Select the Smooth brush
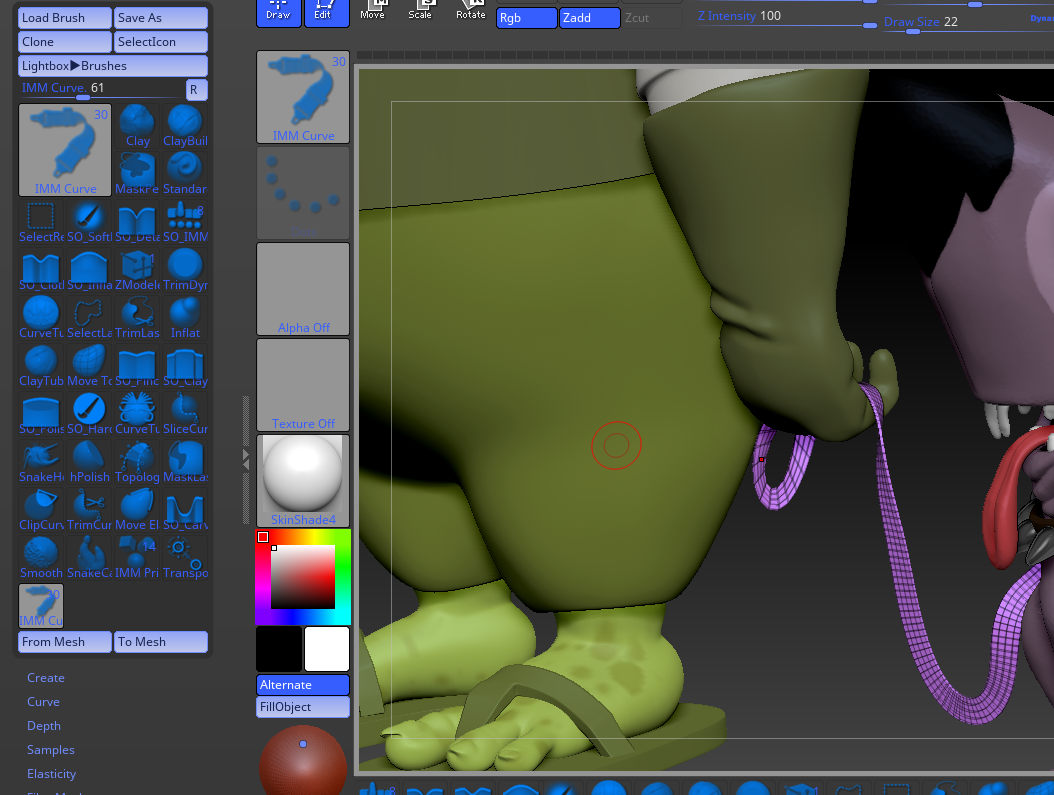Image resolution: width=1054 pixels, height=795 pixels. pyautogui.click(x=41, y=558)
